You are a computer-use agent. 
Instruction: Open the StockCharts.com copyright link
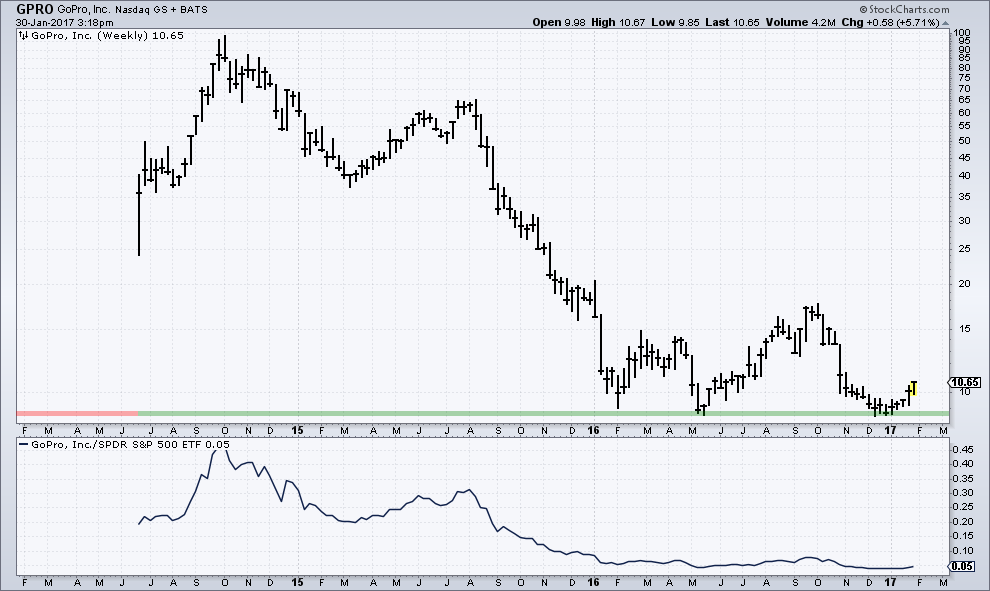point(904,9)
